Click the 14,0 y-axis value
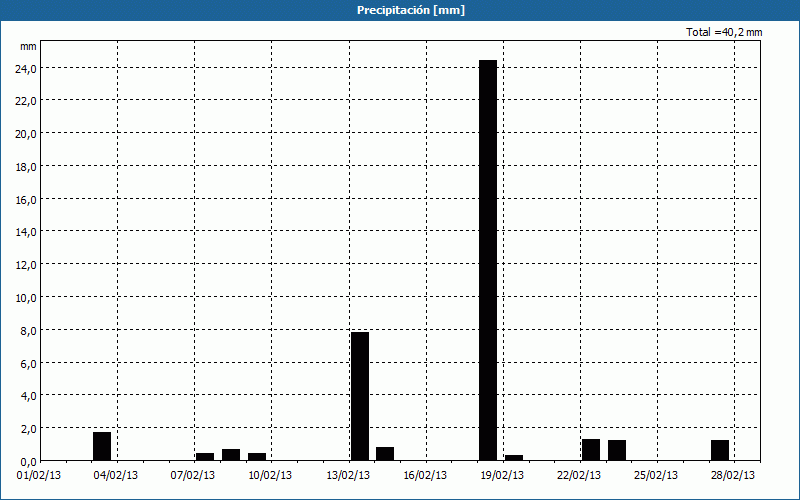Image resolution: width=800 pixels, height=500 pixels. 26,232
